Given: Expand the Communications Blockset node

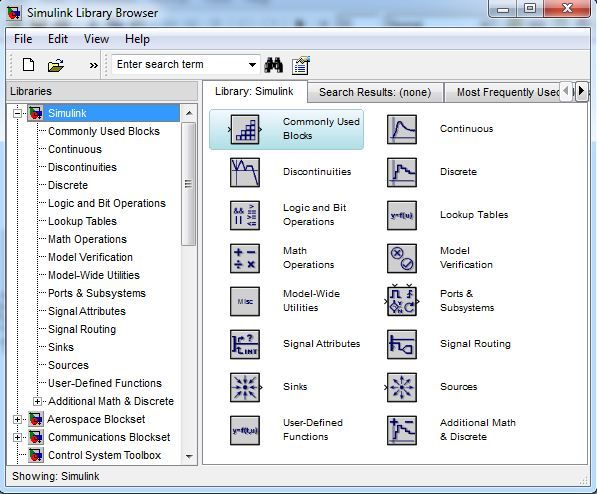Looking at the screenshot, I should 17,437.
